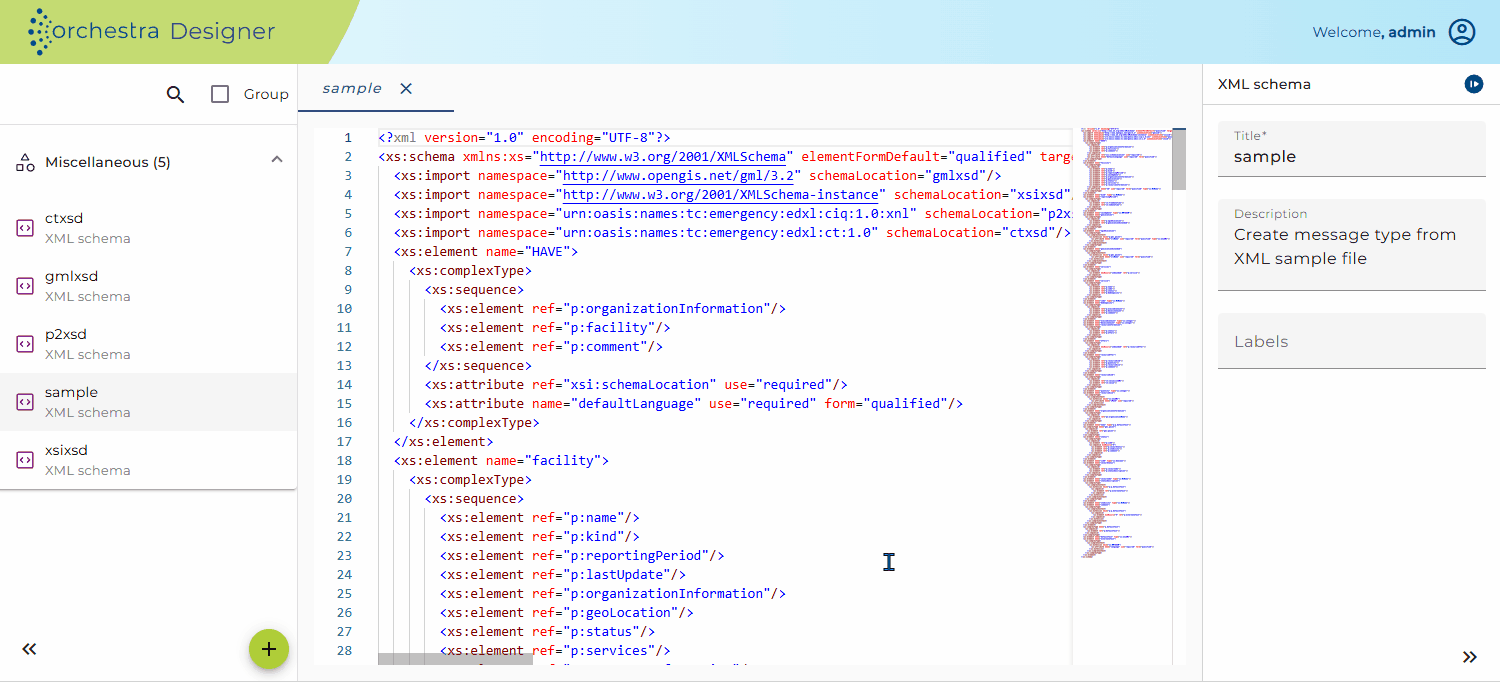Click the search magnifier icon
The image size is (1500, 682).
175,94
